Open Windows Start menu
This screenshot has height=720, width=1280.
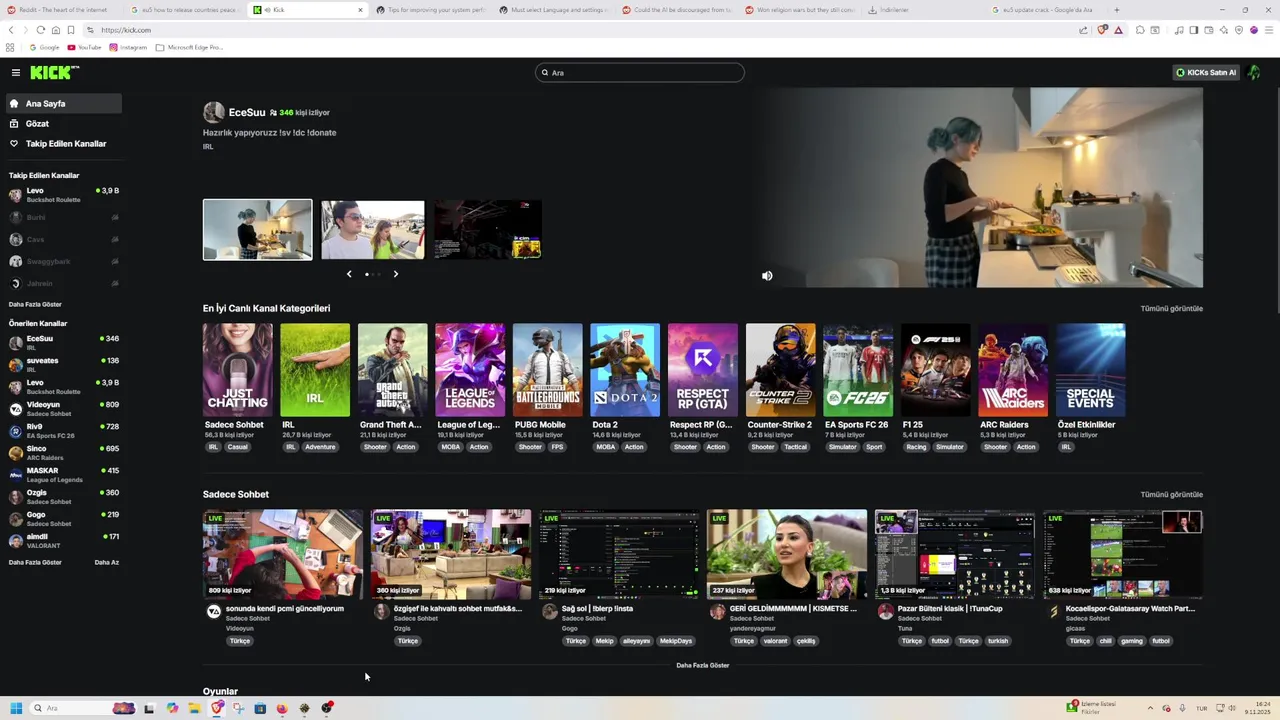point(16,708)
